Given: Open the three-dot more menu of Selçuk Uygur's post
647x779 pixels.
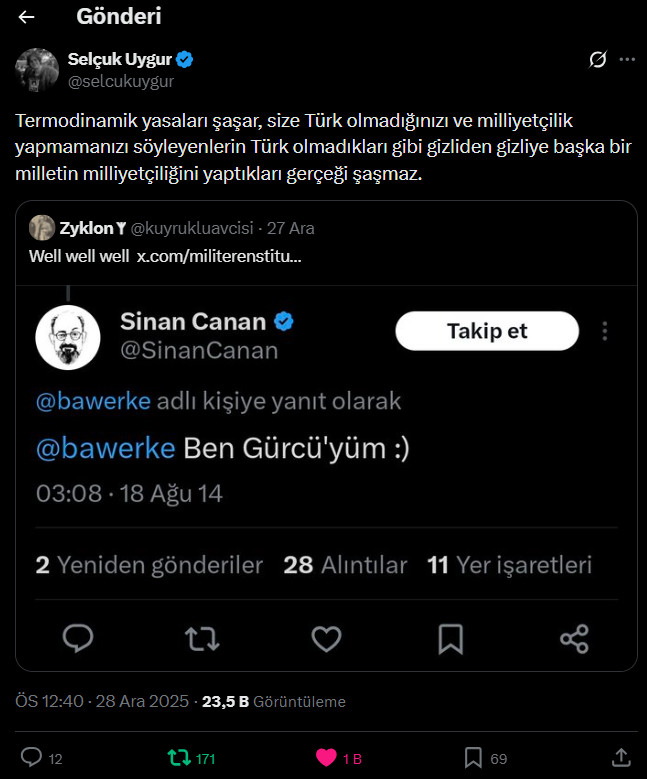Looking at the screenshot, I should (627, 60).
